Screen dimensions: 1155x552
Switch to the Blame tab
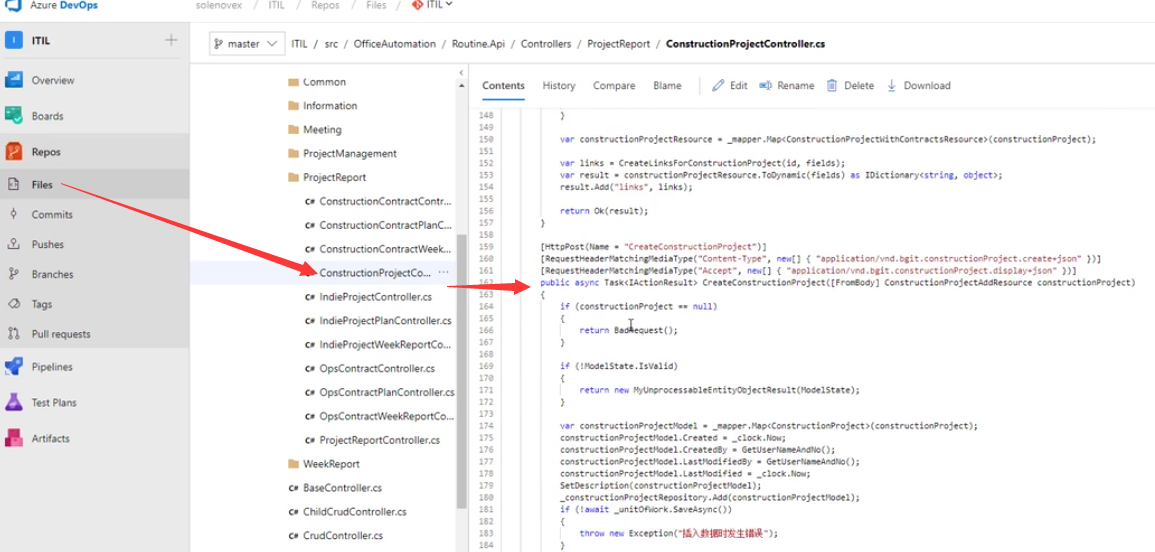667,85
